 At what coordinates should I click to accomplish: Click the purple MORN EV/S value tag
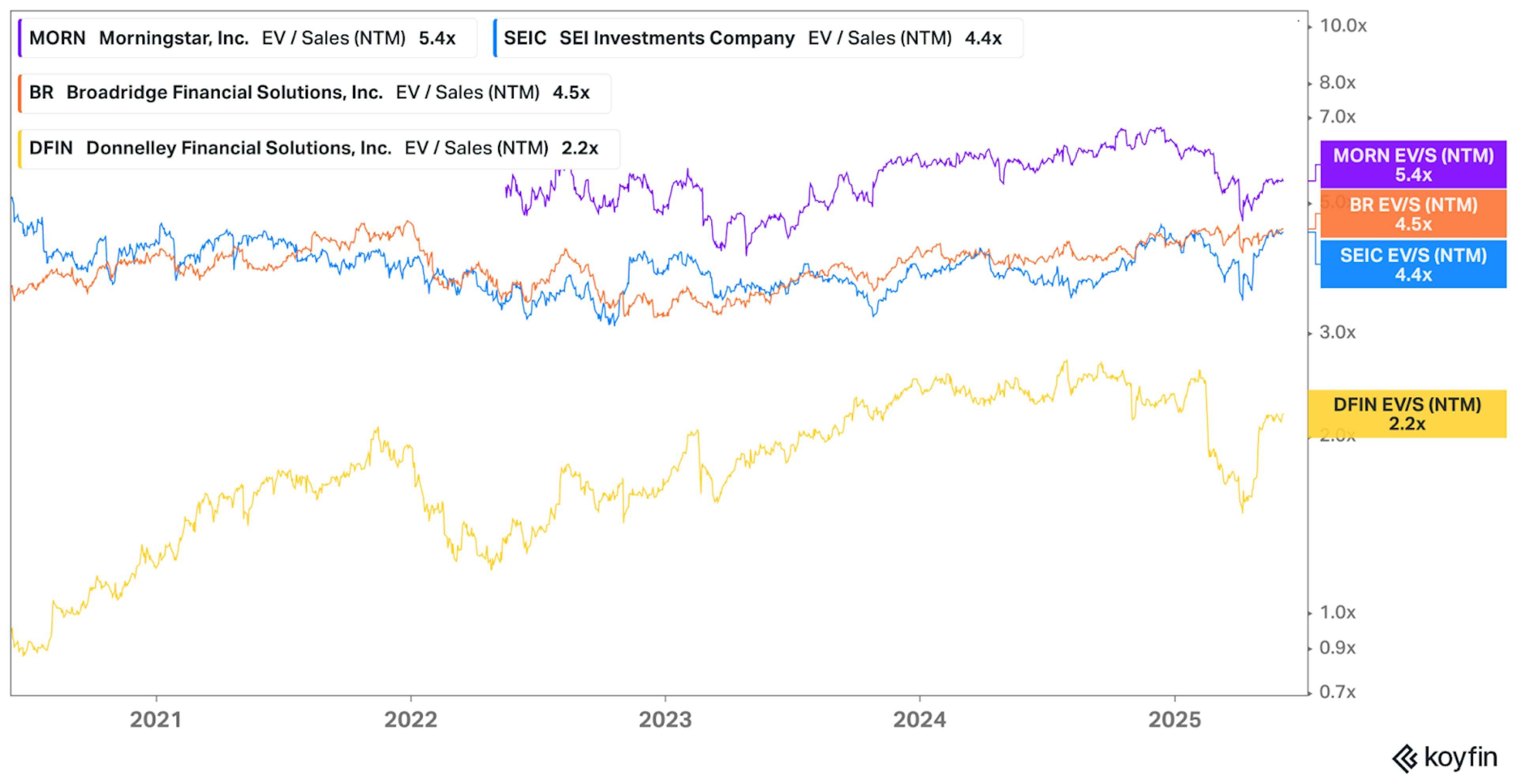1413,165
